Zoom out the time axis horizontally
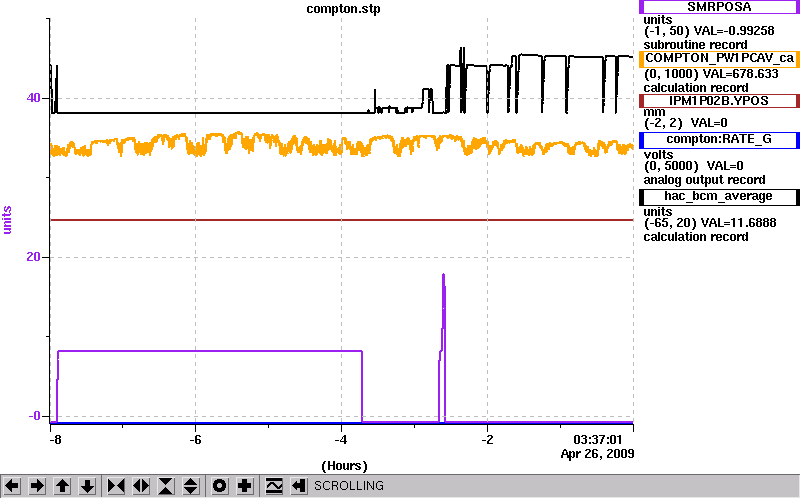Screen dimensions: 800x498 141,486
